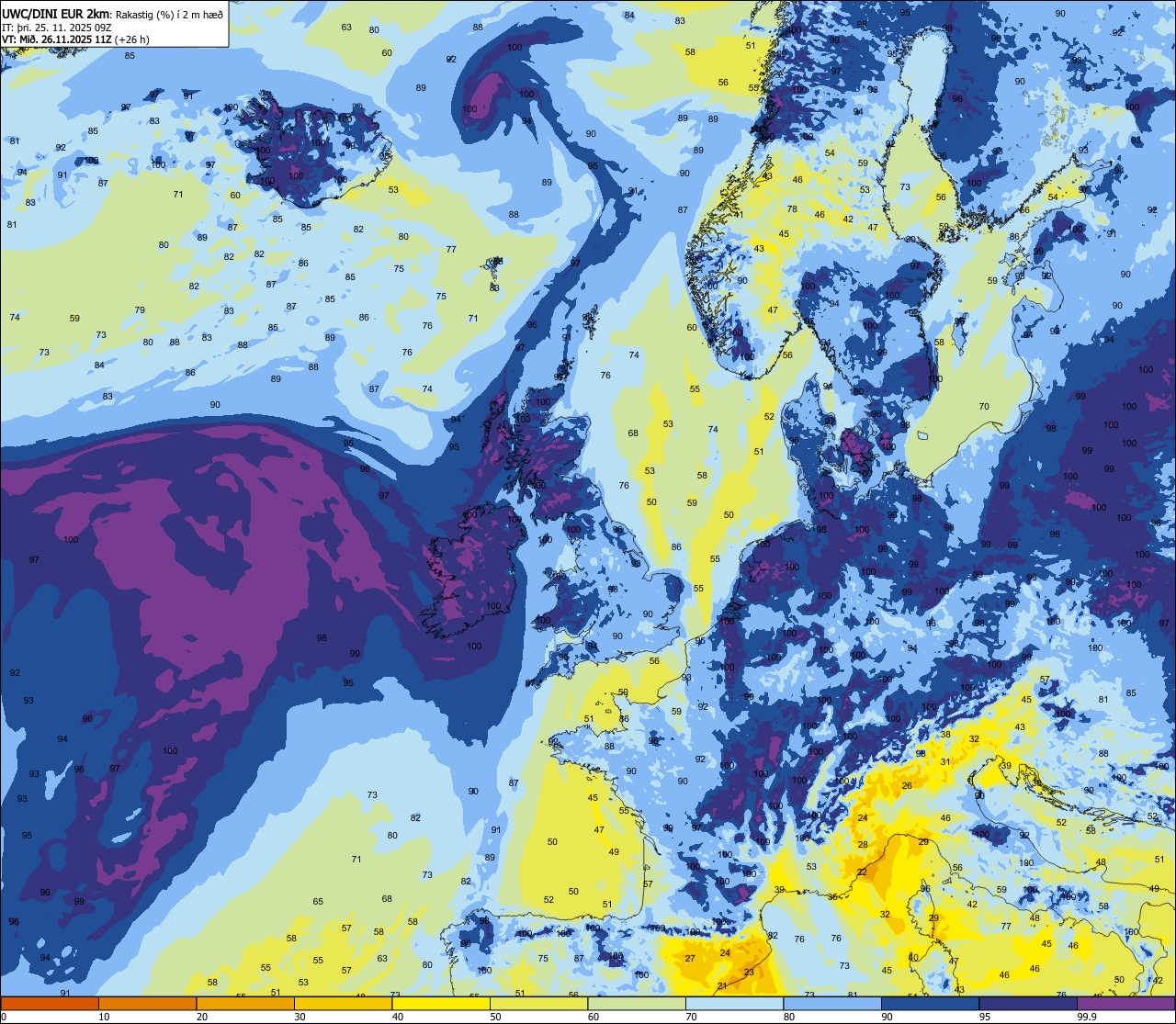Click the "VT: Mið. 26.11.2025 11Z" line
The height and width of the screenshot is (1024, 1176).
(x=57, y=39)
